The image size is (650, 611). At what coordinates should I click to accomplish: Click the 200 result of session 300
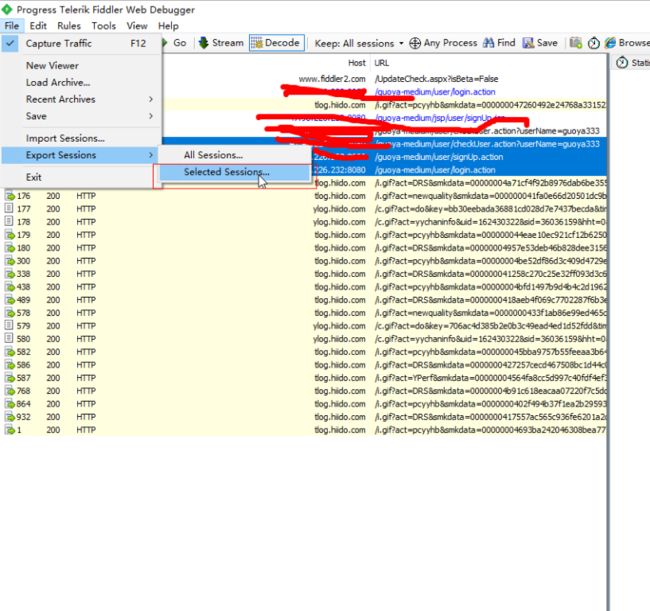pos(53,261)
